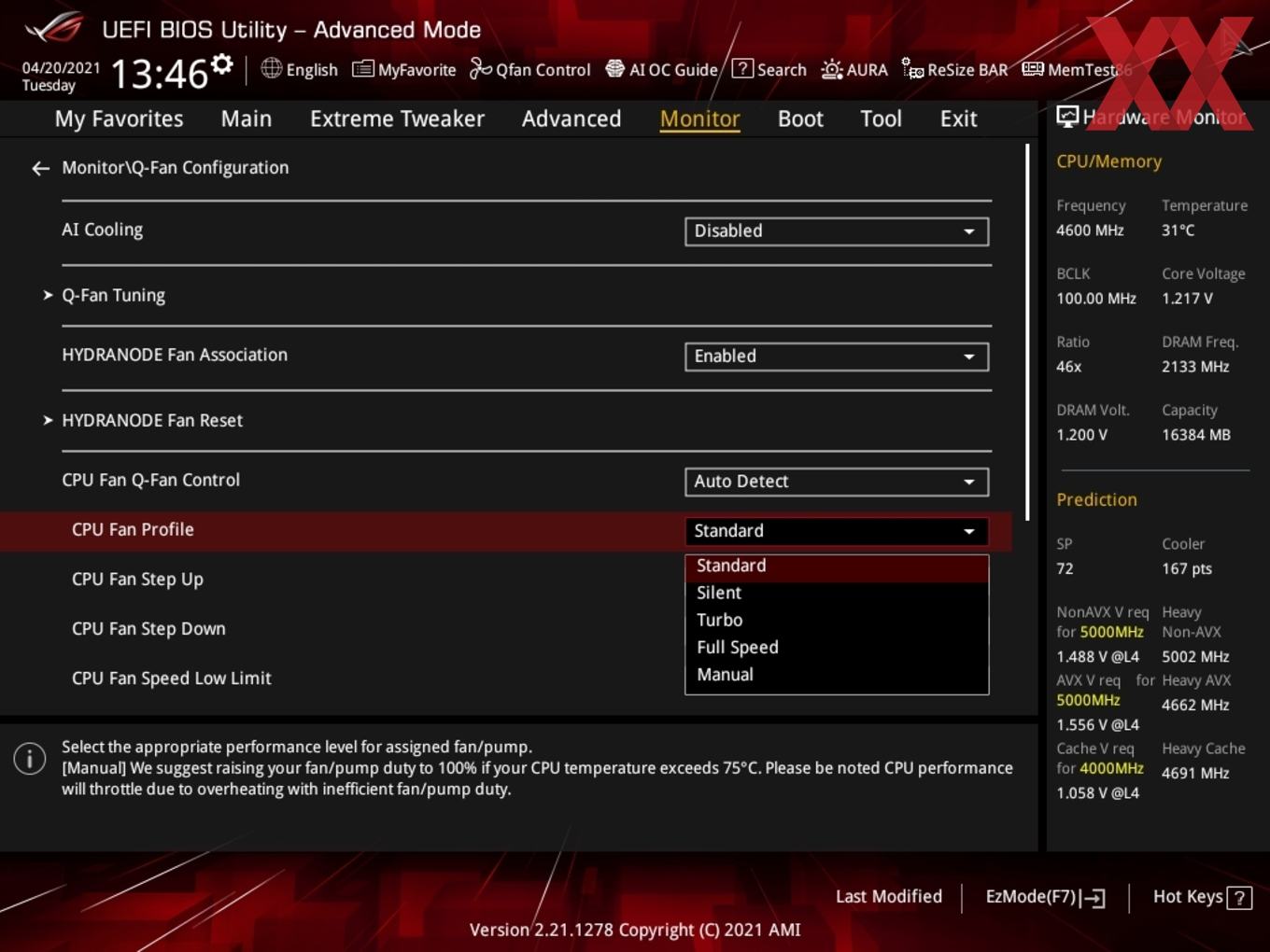Click the Hardware Monitor screen icon
The width and height of the screenshot is (1270, 952).
(1067, 117)
